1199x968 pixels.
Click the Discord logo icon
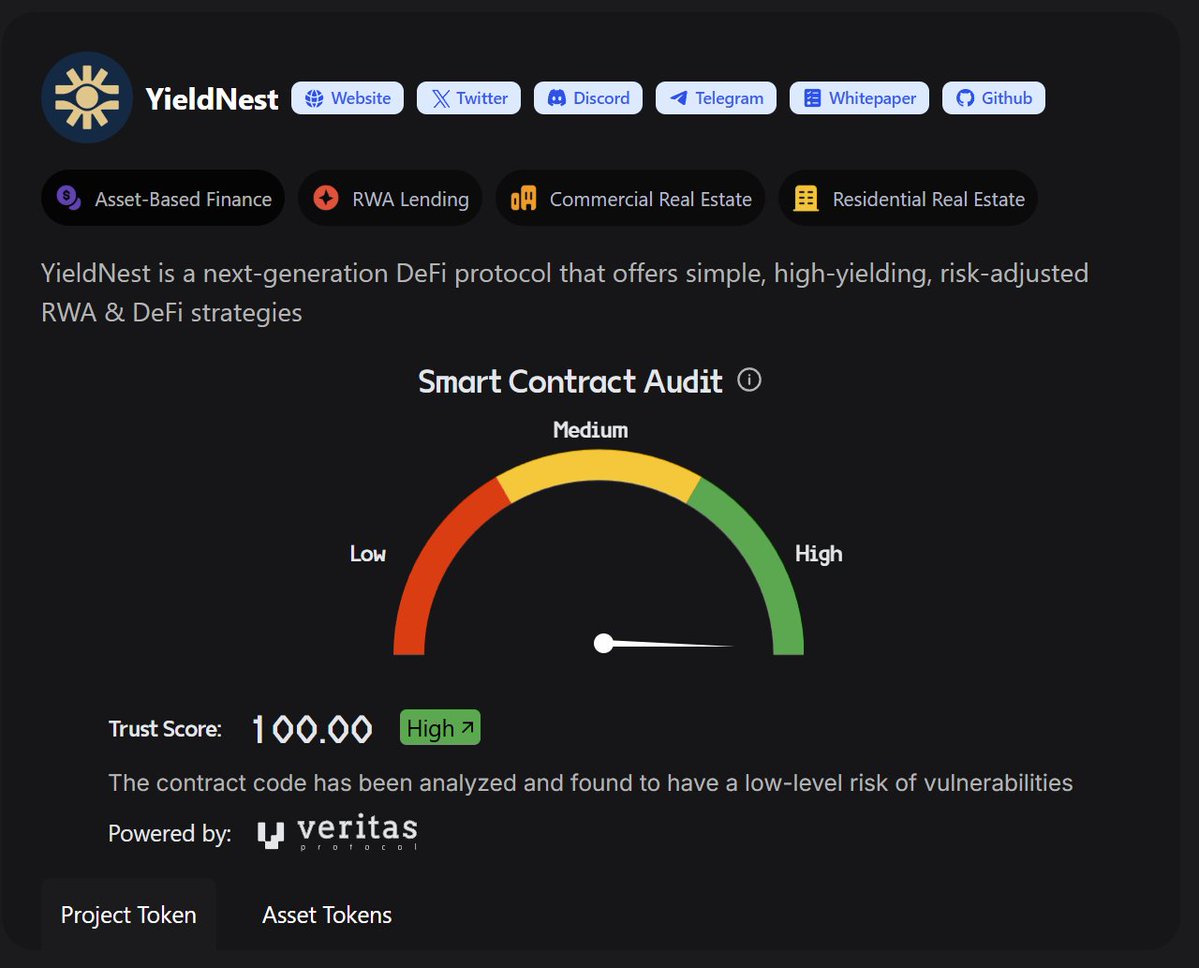[557, 98]
